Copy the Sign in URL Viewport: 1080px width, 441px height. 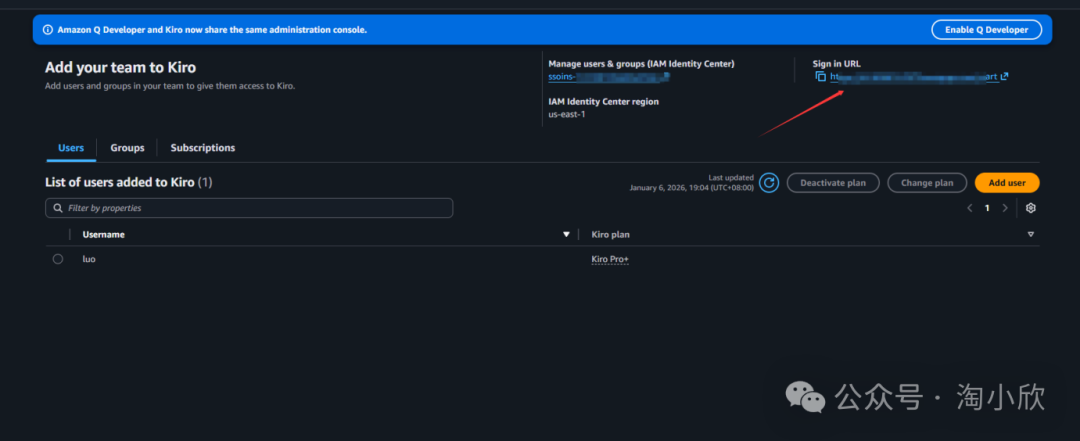820,77
